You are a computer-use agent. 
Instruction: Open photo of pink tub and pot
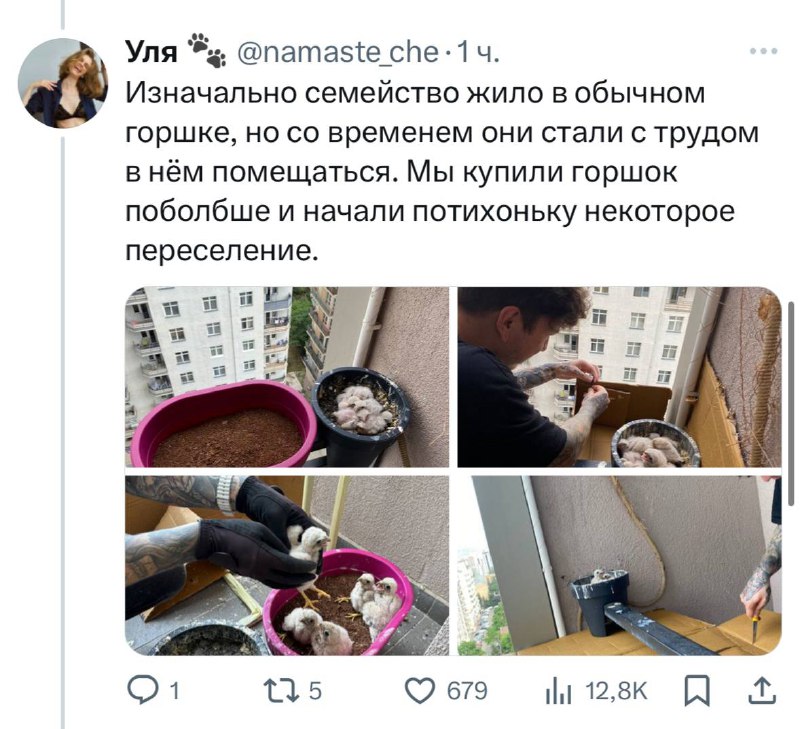[x=287, y=376]
